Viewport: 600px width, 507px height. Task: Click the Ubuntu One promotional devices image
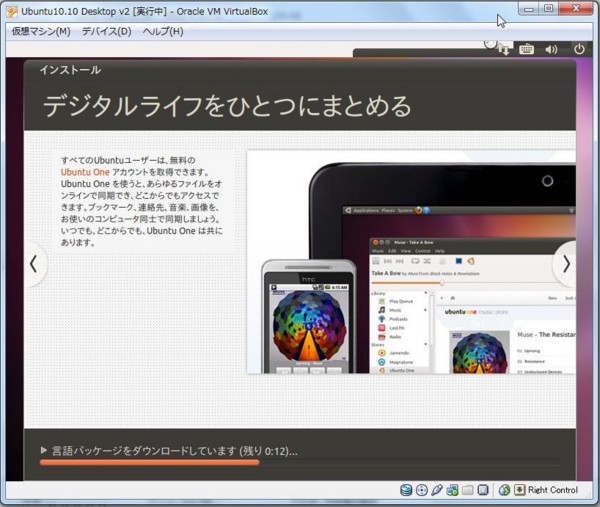[x=411, y=262]
